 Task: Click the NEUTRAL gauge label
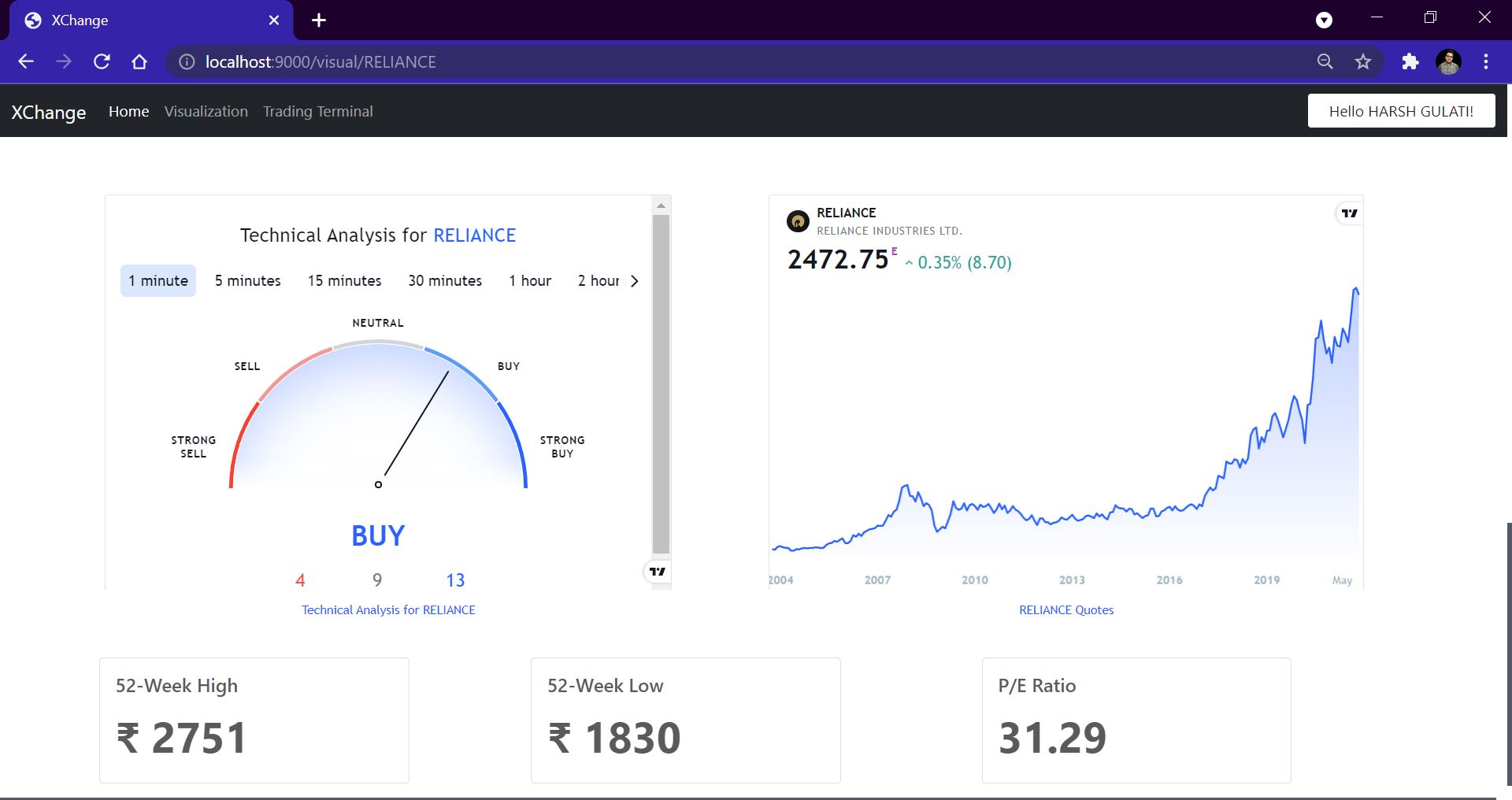pyautogui.click(x=378, y=323)
